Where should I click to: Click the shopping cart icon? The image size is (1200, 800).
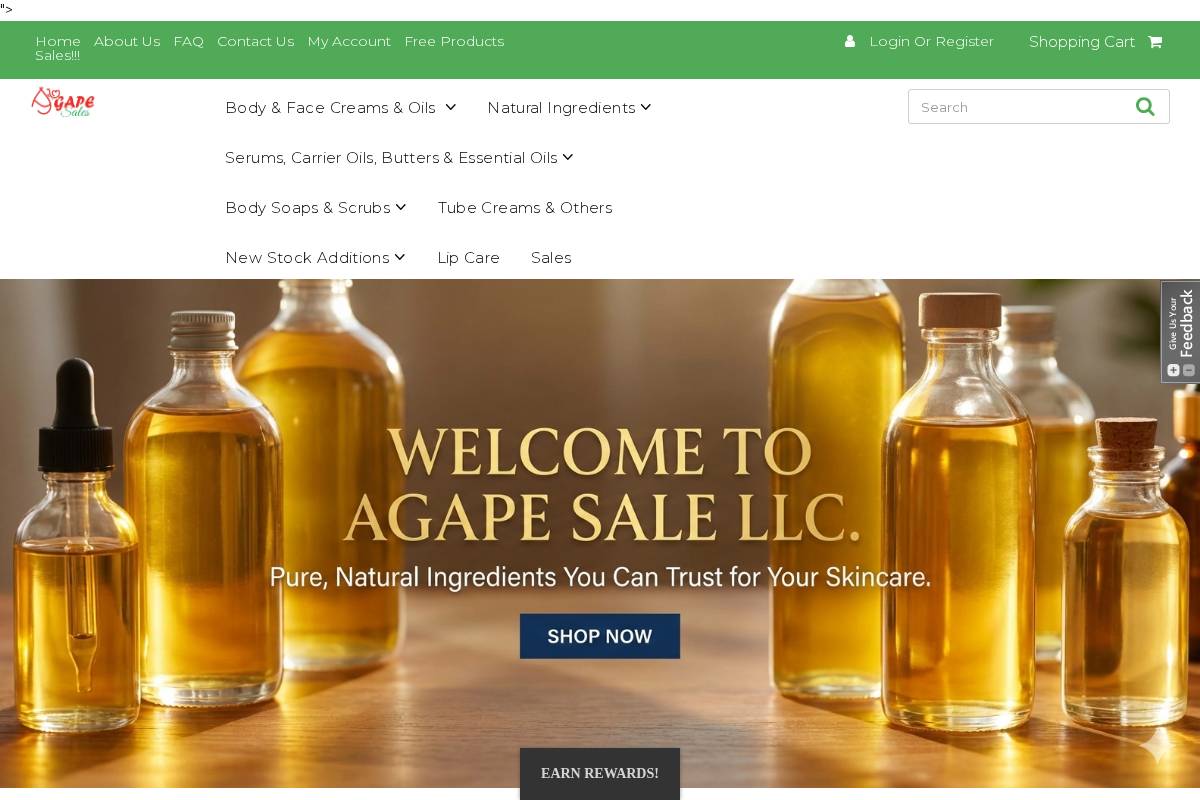coord(1154,42)
